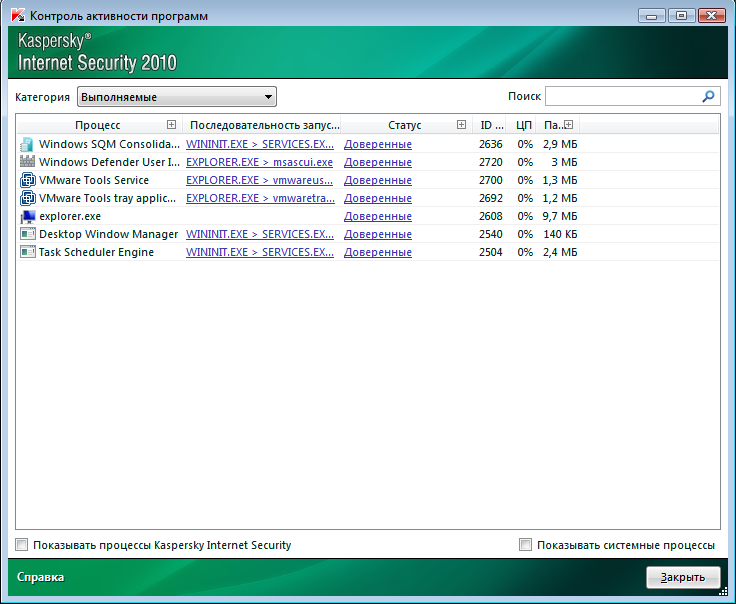
Task: Enable showing system processes checkbox
Action: coord(525,545)
